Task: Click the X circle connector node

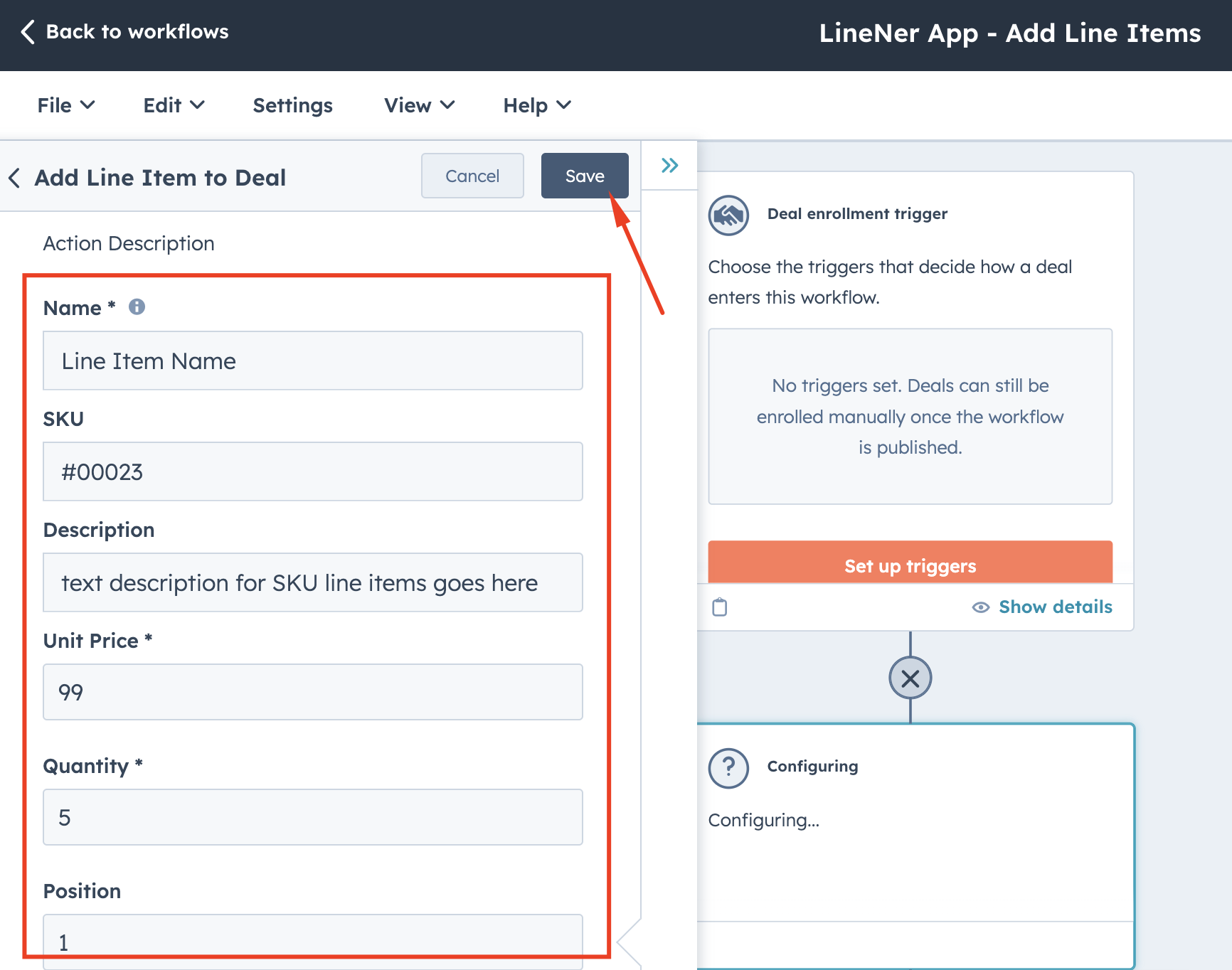Action: coord(910,678)
